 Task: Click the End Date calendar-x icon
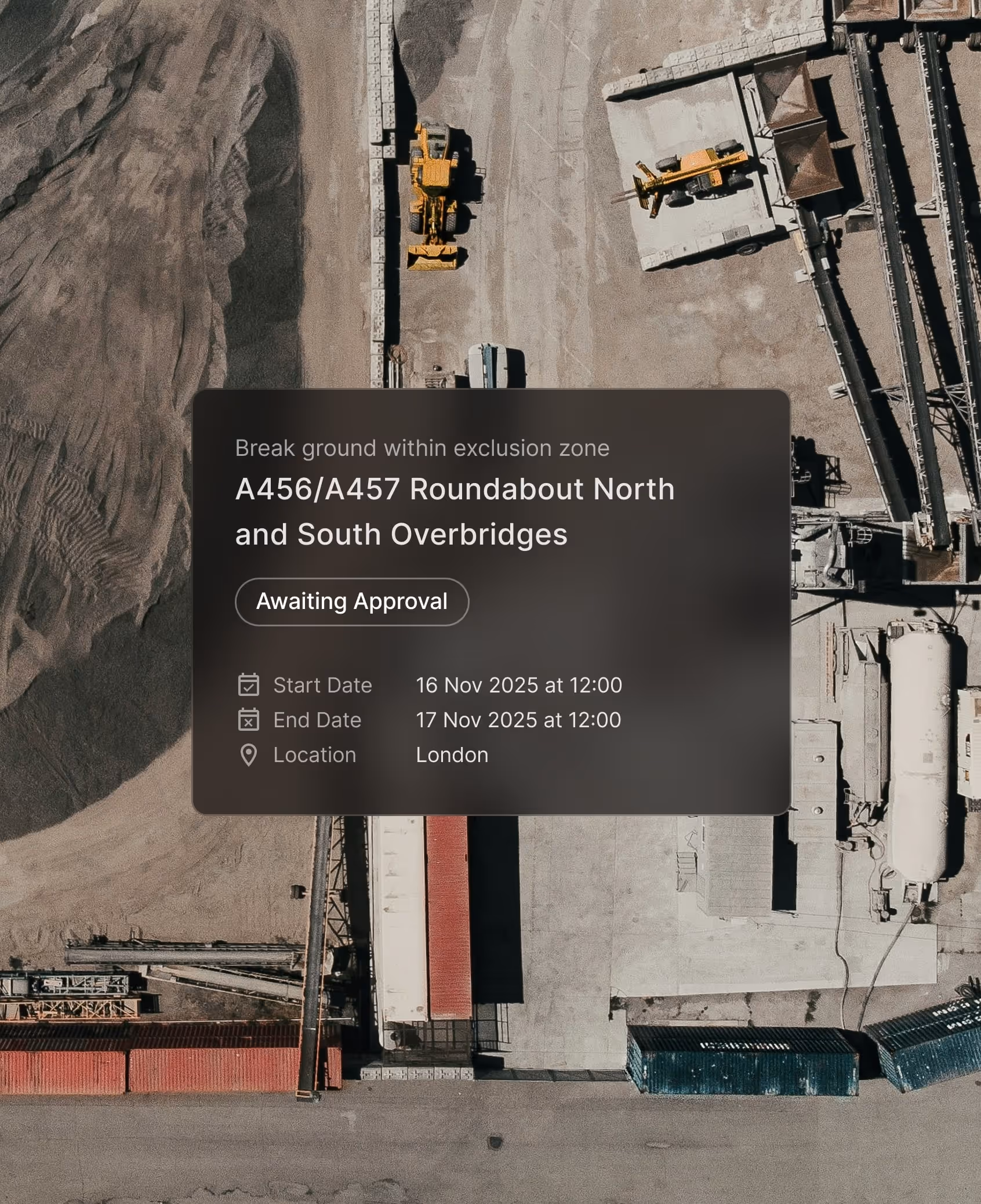(x=249, y=720)
